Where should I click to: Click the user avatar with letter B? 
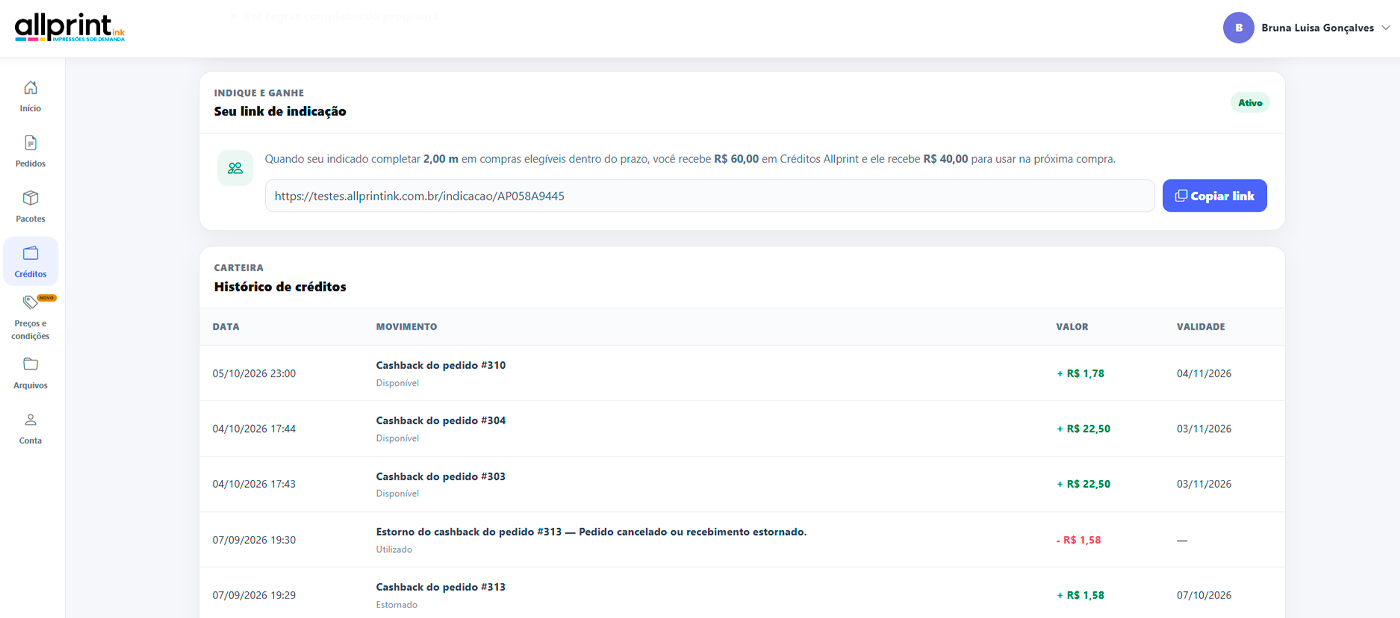pyautogui.click(x=1238, y=28)
